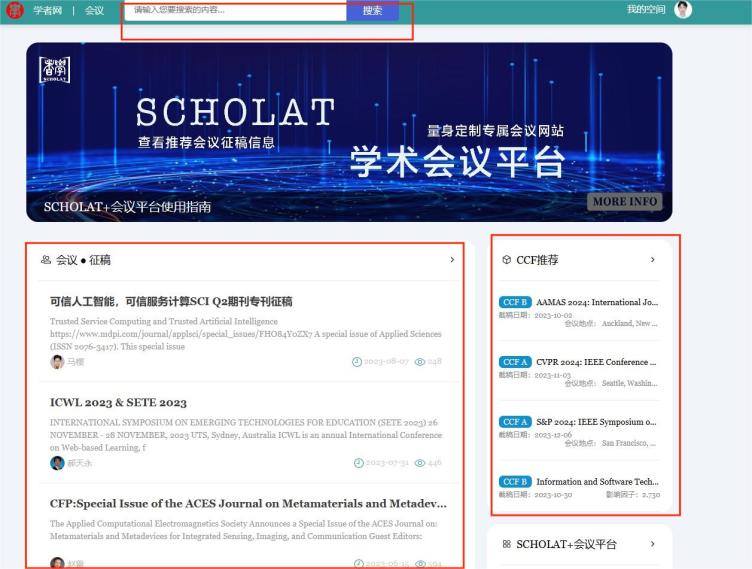Click the 会议●征稿 section people icon
The height and width of the screenshot is (569, 752).
46,260
